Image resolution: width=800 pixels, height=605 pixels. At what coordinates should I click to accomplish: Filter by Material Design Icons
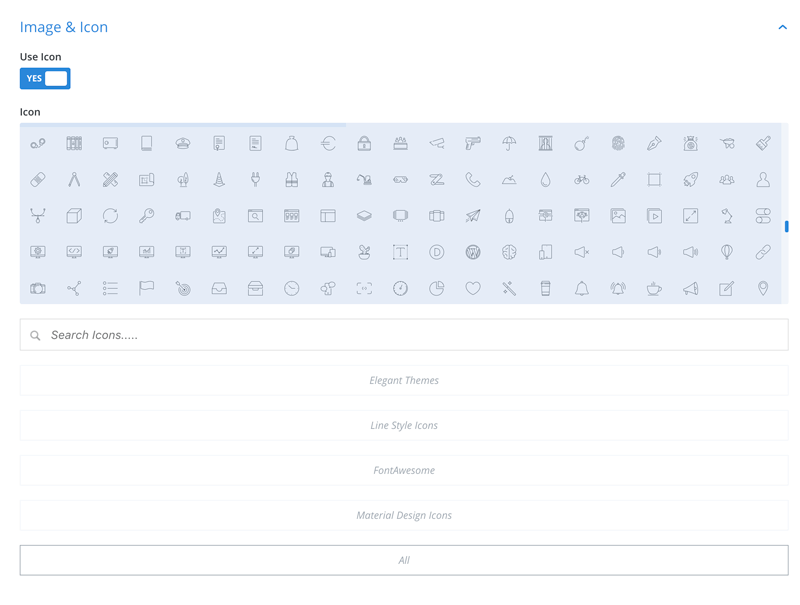404,515
